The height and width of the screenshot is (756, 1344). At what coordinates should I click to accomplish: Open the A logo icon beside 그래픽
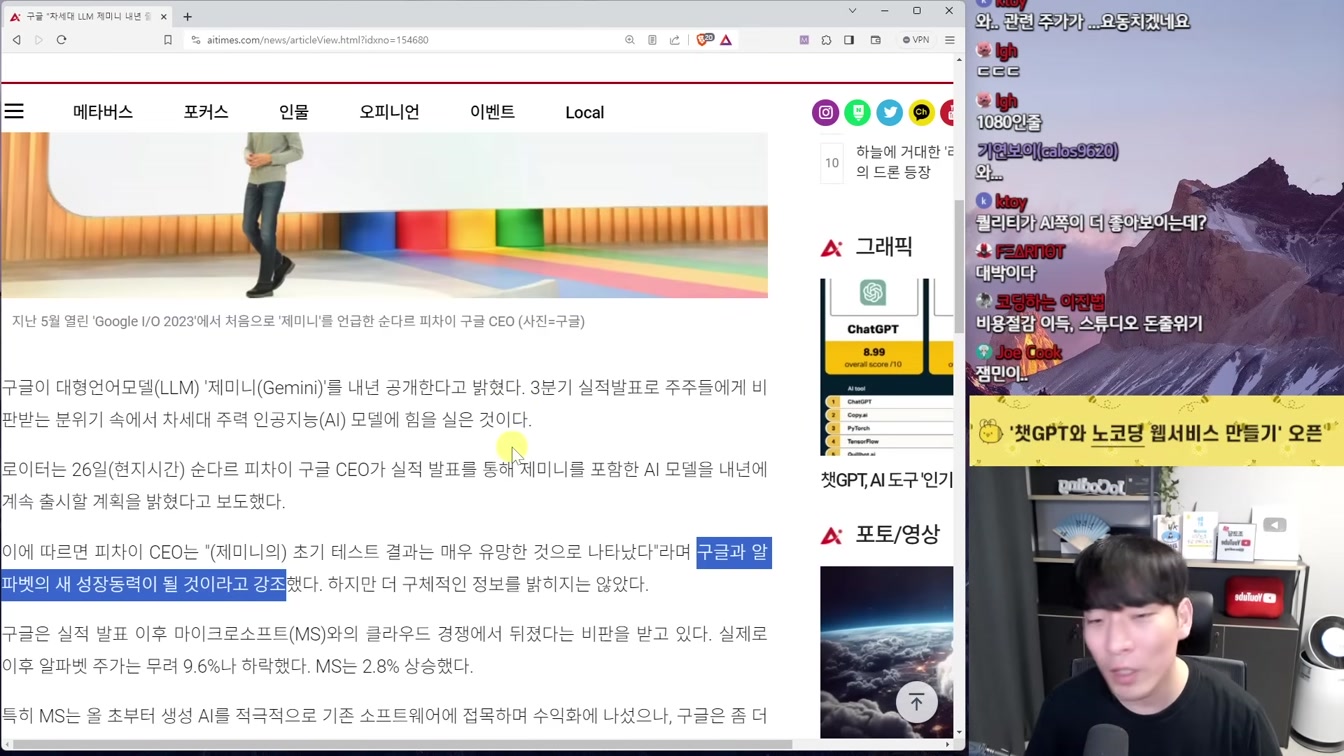(831, 247)
